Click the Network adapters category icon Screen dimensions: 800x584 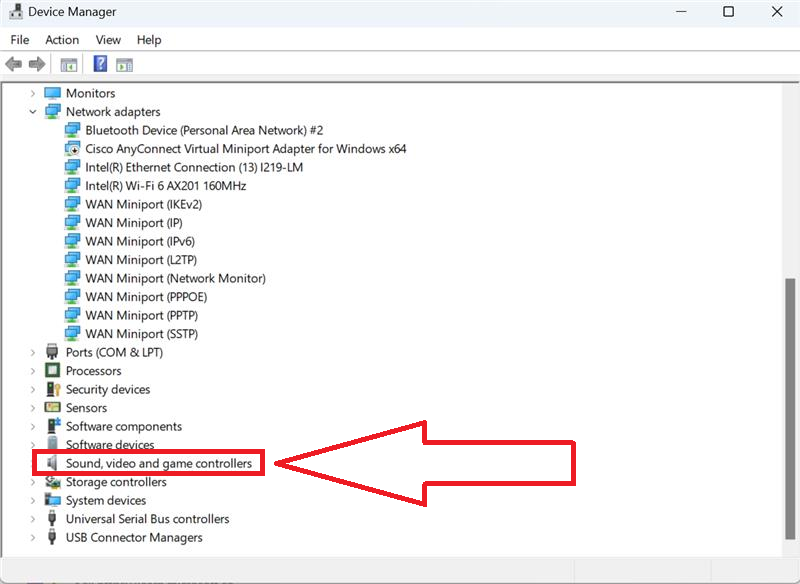pos(53,111)
